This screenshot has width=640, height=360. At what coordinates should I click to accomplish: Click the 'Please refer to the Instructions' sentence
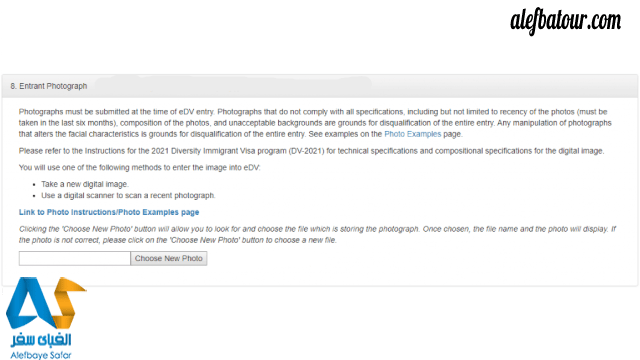[311, 151]
